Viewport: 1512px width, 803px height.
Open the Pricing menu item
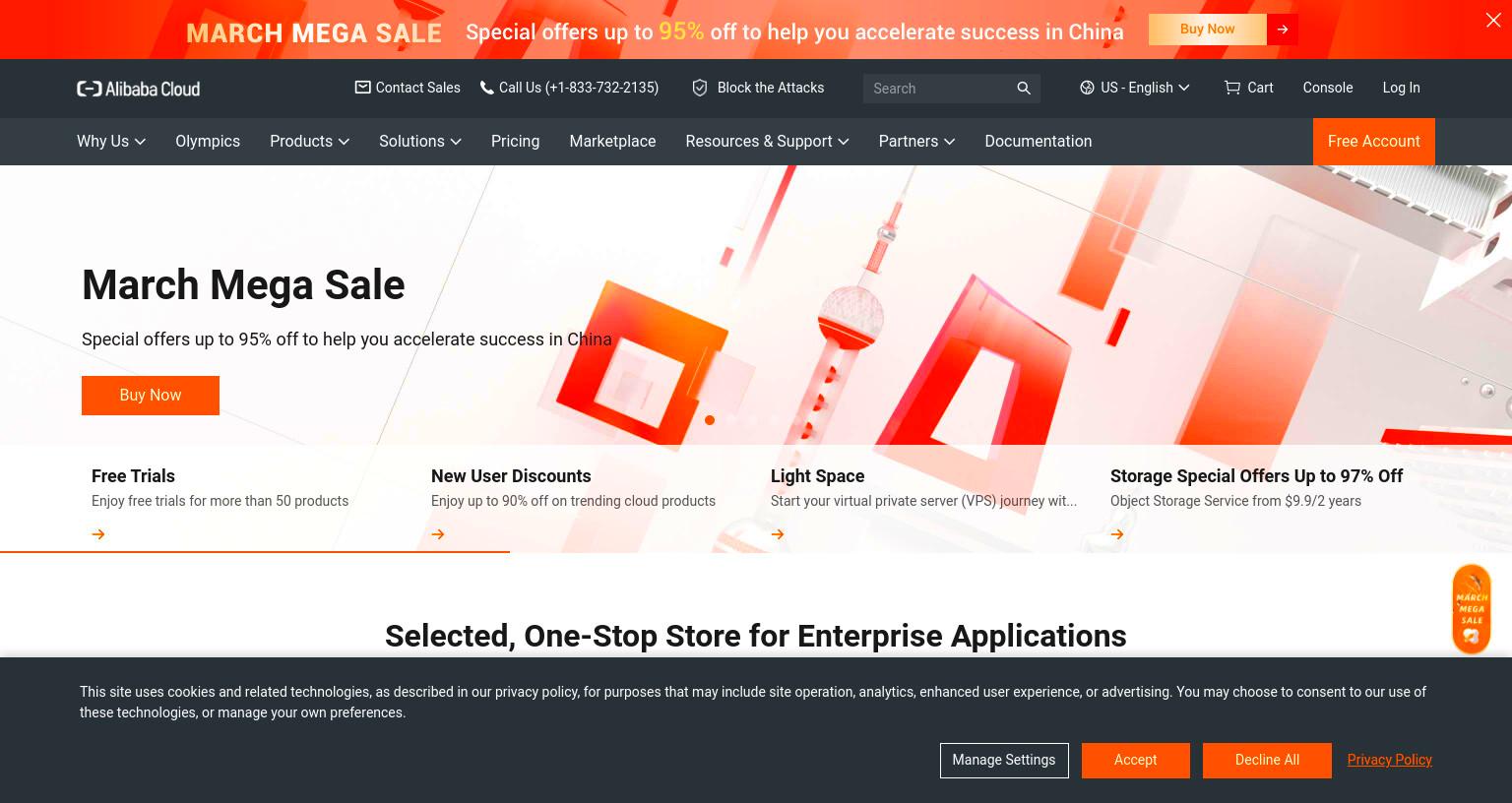[x=515, y=142]
